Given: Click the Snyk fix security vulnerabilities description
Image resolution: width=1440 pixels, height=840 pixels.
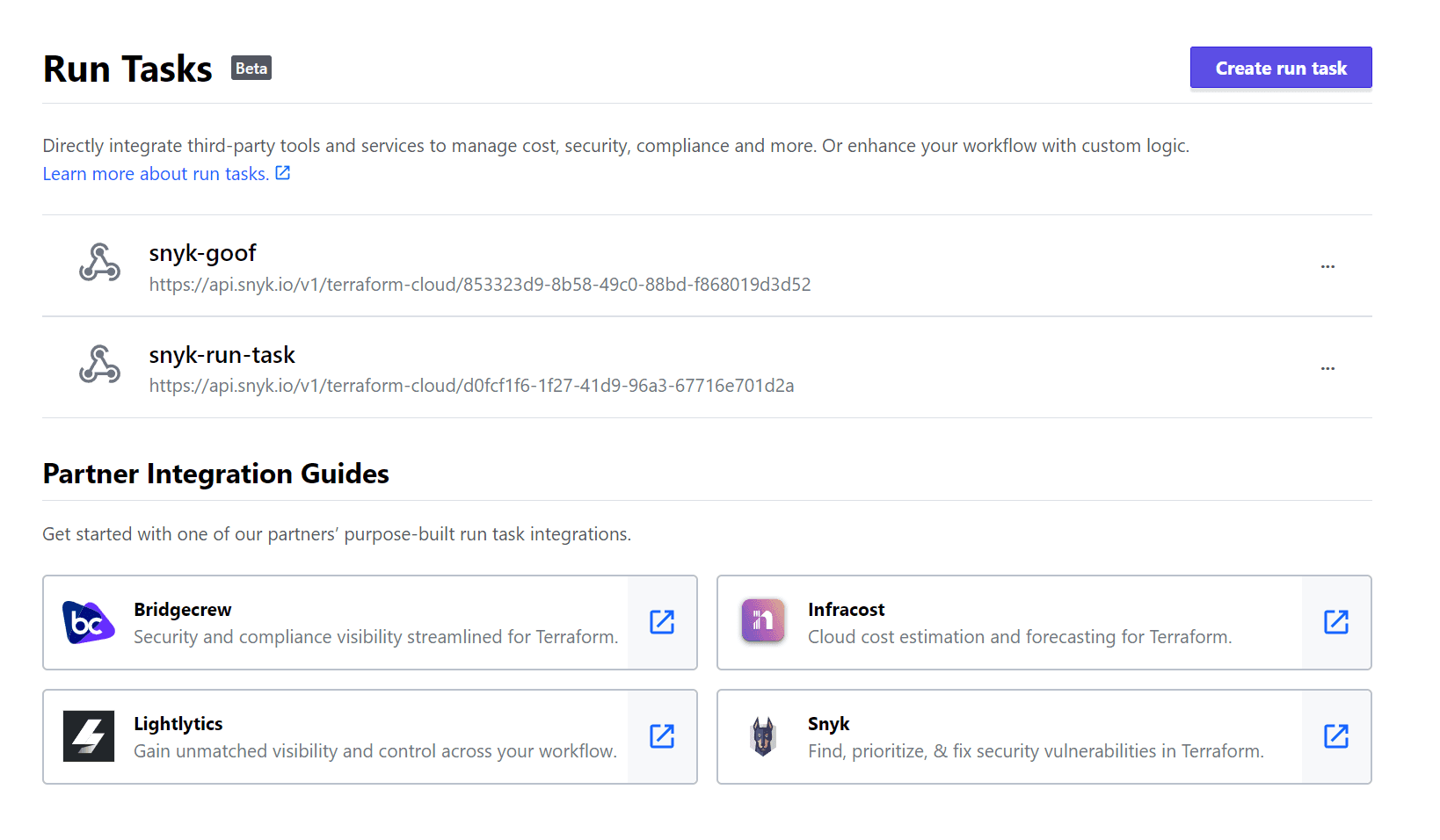Looking at the screenshot, I should [1036, 751].
